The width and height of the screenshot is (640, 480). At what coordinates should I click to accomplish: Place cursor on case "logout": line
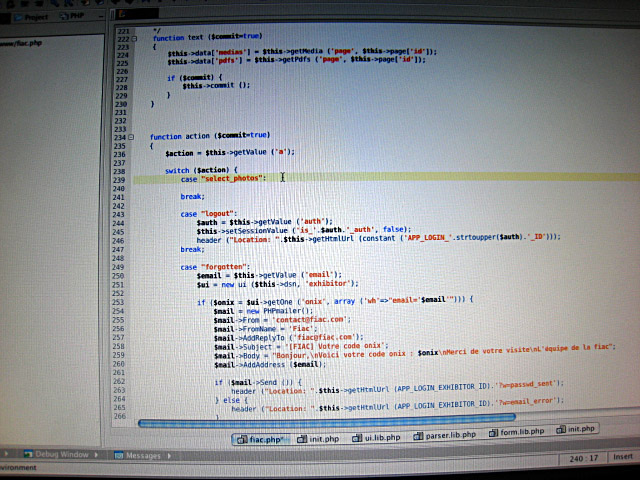point(209,213)
